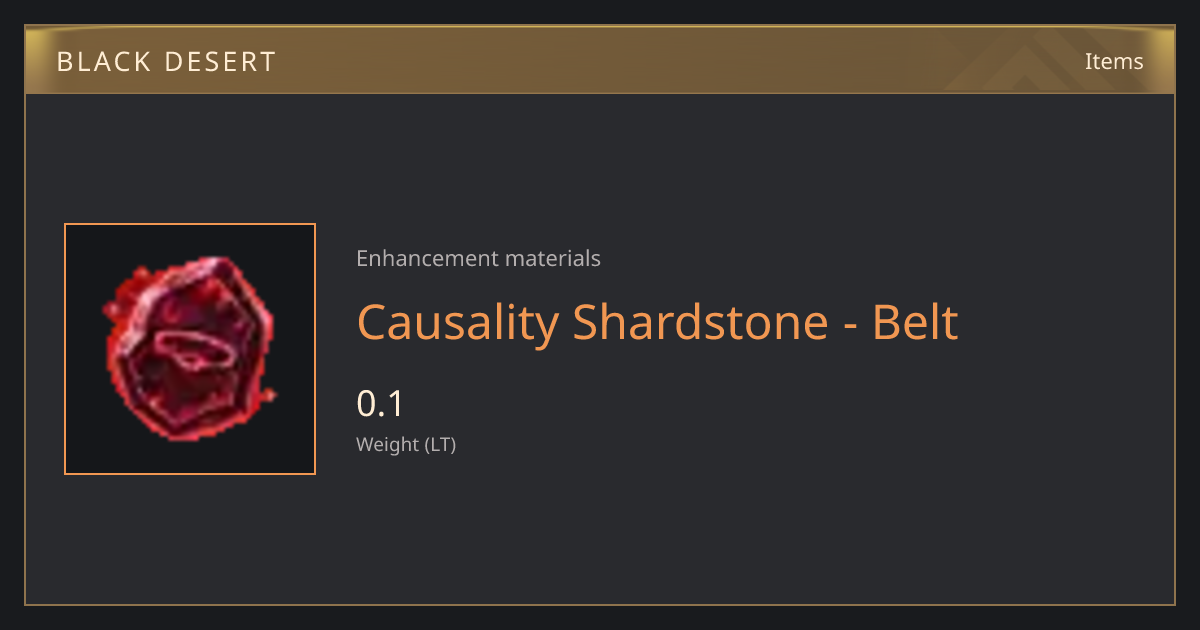Click the Weight (LT) label

tap(406, 445)
